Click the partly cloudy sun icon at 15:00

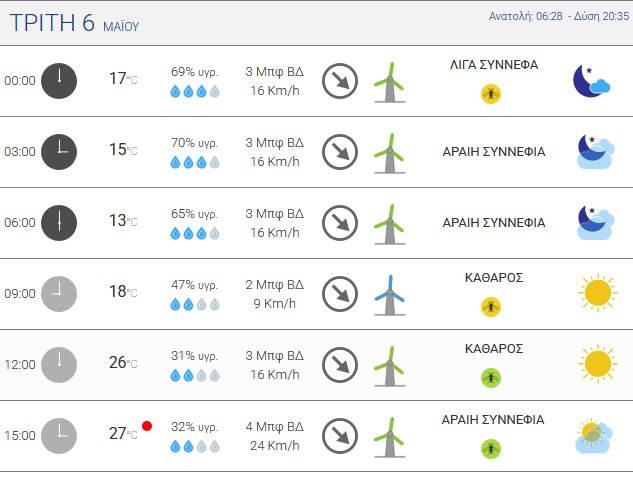[594, 436]
